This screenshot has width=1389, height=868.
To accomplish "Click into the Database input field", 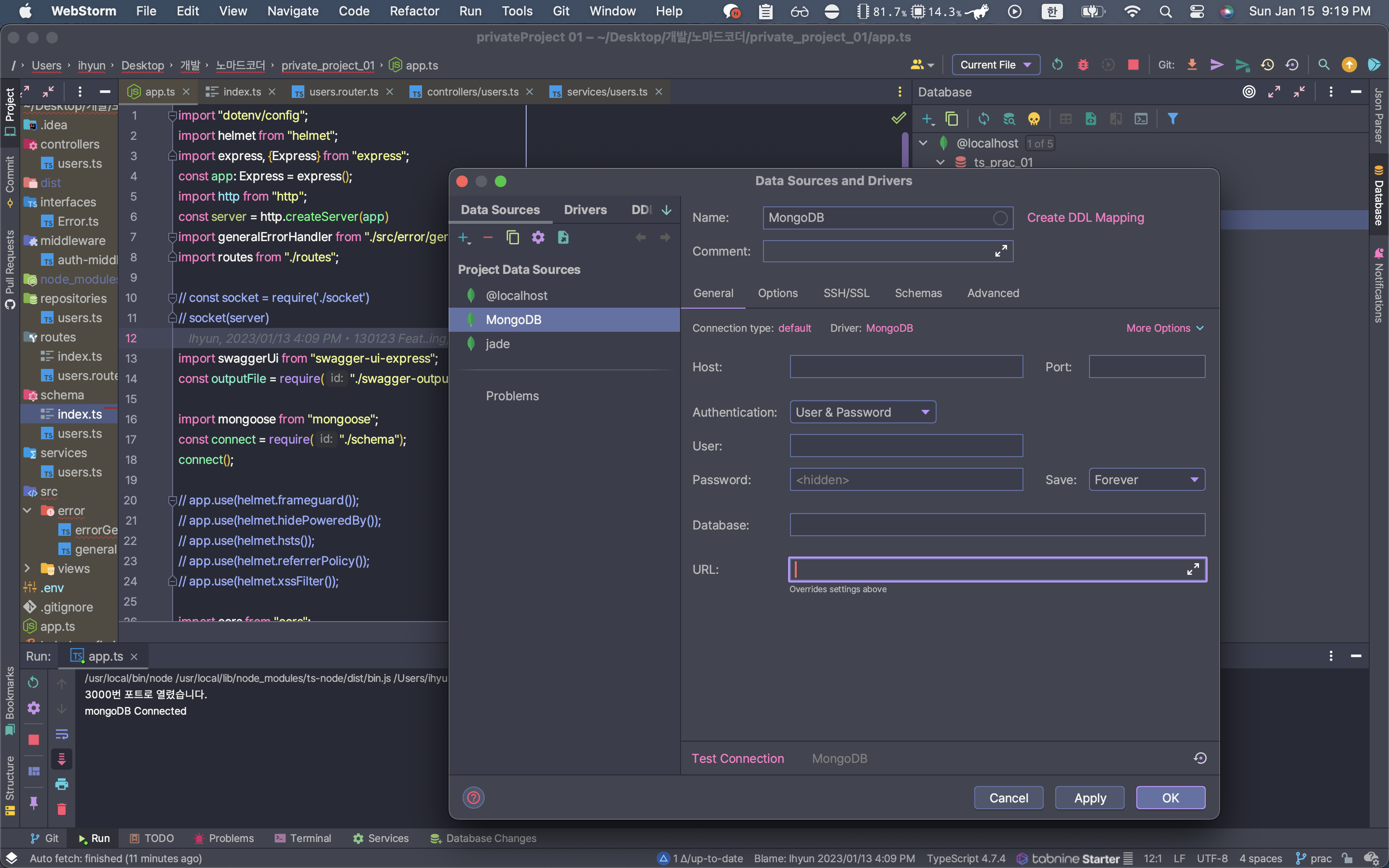I will 997,525.
